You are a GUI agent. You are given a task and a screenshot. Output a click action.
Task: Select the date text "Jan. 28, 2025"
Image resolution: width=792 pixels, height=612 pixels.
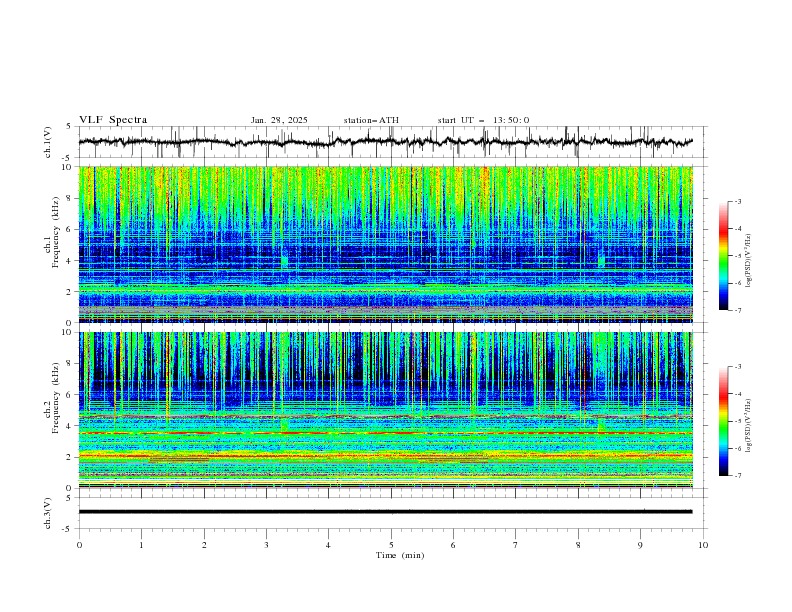click(x=279, y=120)
